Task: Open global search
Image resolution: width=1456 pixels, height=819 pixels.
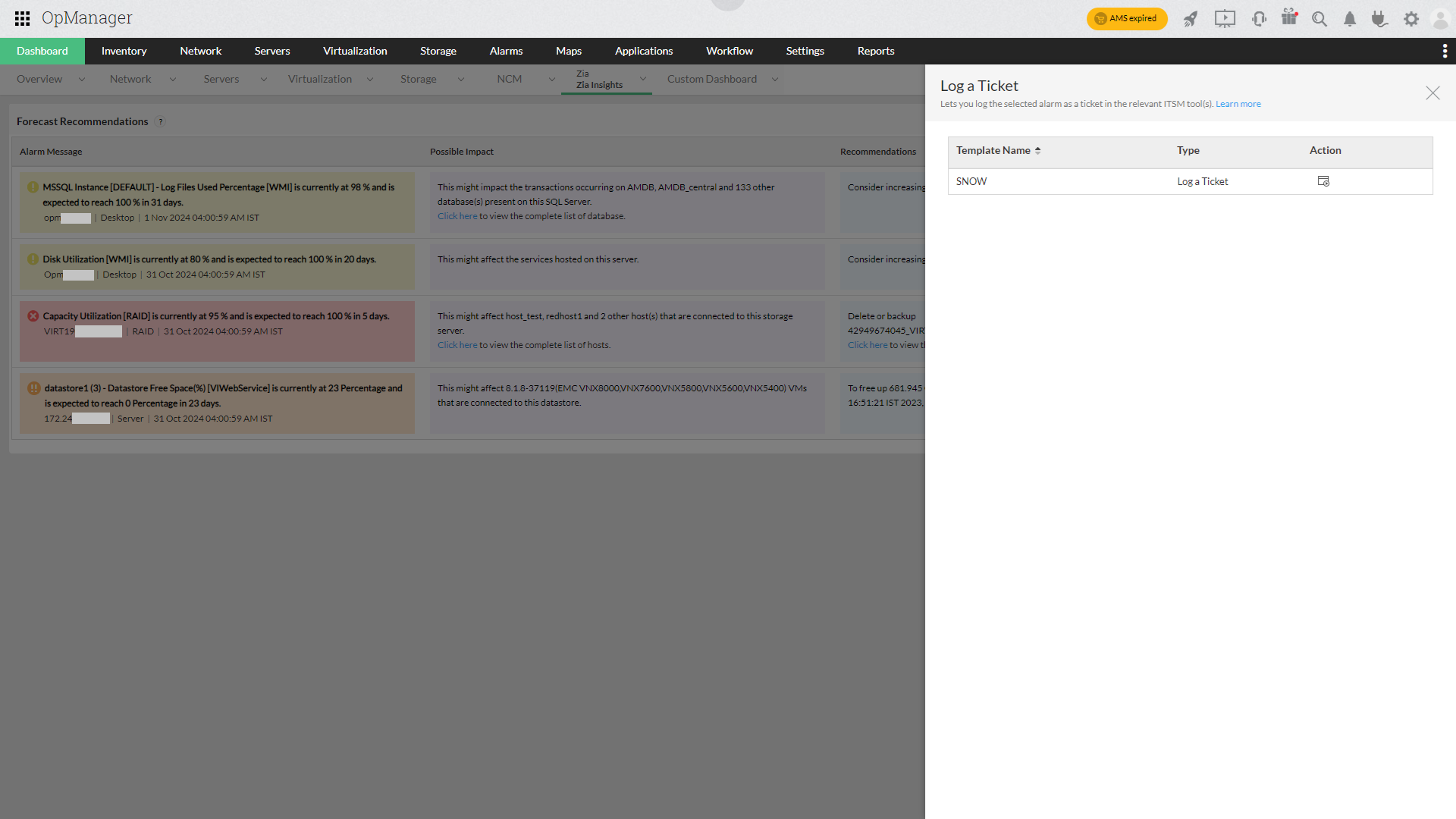Action: click(x=1319, y=18)
